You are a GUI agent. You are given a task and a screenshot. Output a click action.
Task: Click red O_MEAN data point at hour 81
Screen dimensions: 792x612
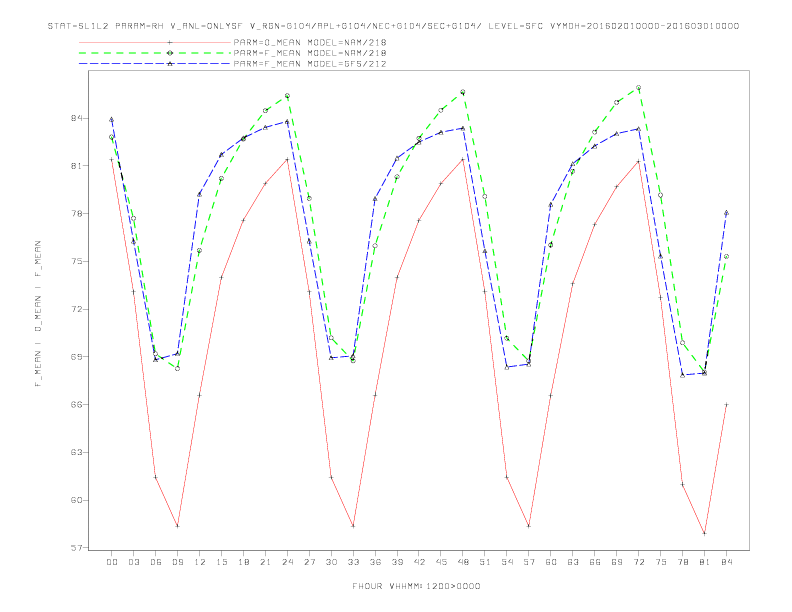tap(705, 534)
